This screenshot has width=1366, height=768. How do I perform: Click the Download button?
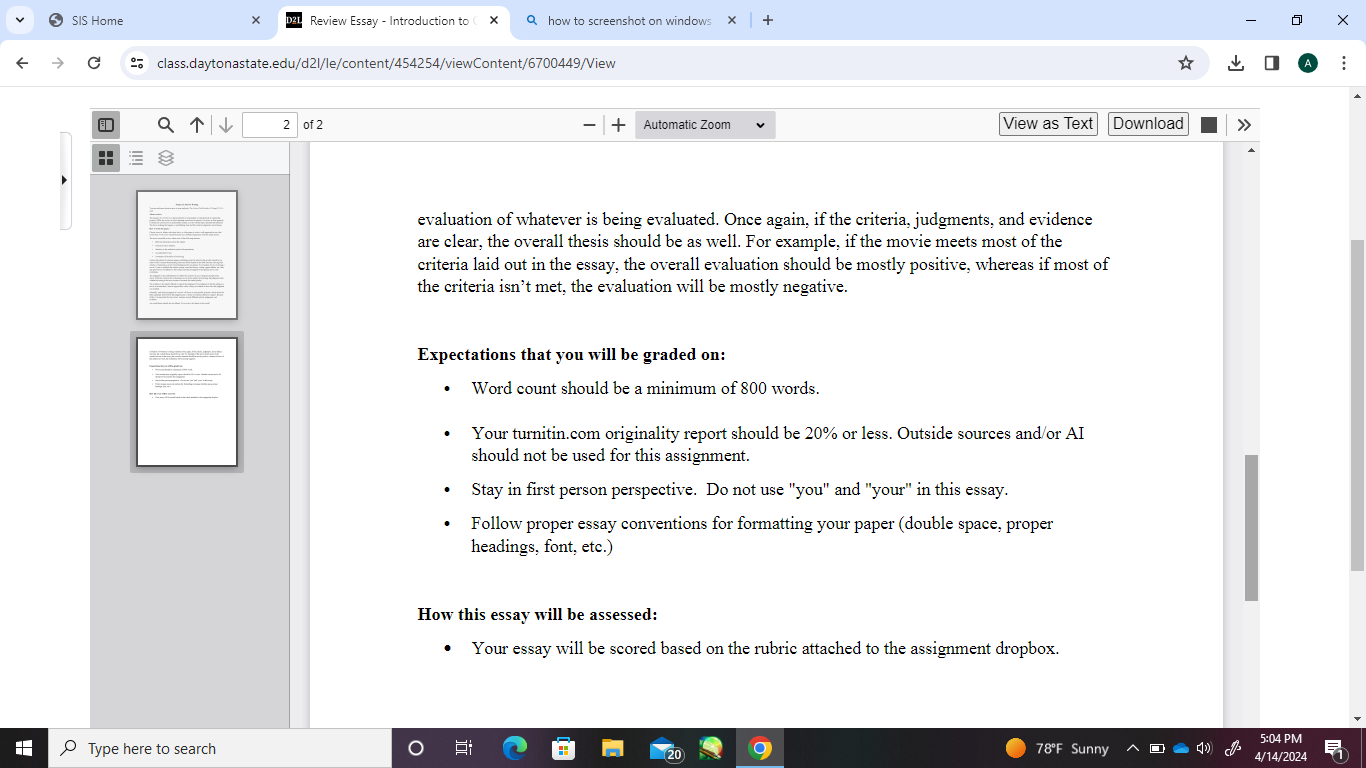click(x=1148, y=124)
